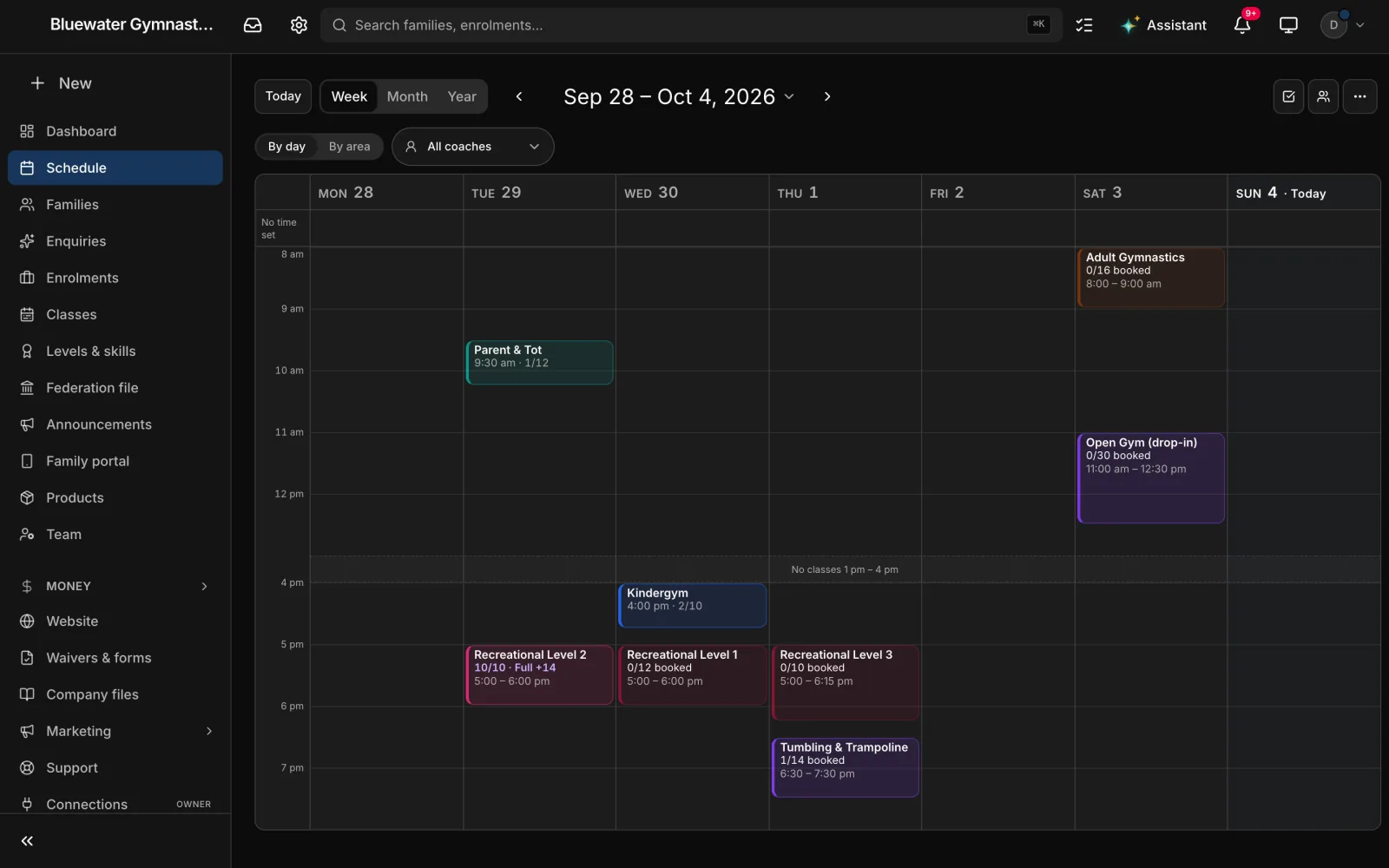Open Announcements page
The width and height of the screenshot is (1389, 868).
coord(115,424)
